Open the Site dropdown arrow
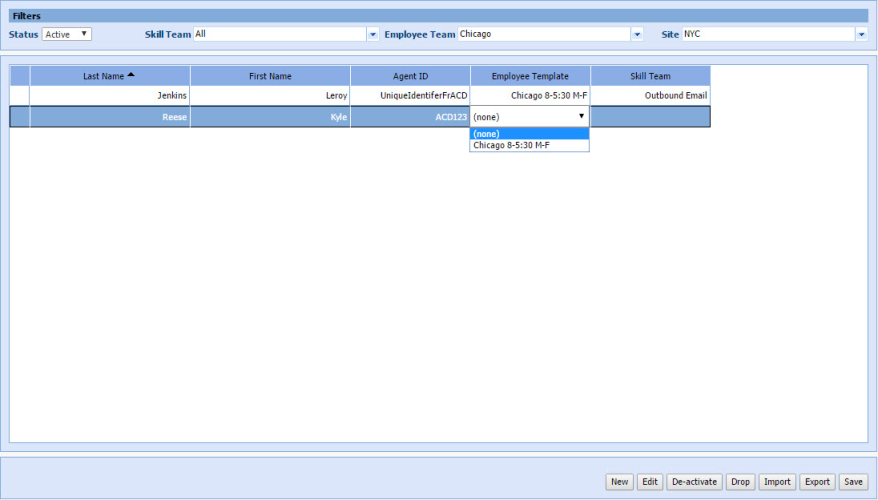 pyautogui.click(x=860, y=34)
